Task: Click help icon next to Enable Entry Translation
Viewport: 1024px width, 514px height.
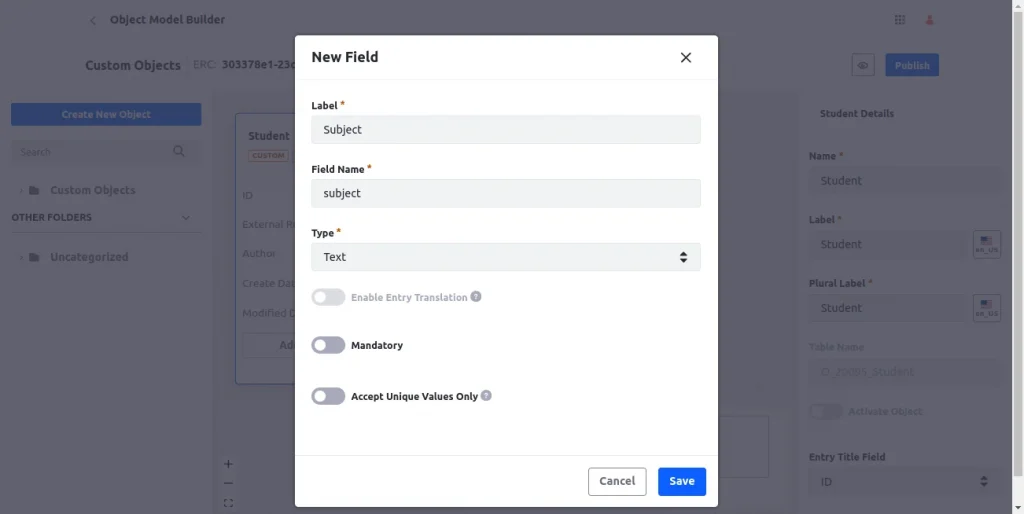Action: pos(476,297)
